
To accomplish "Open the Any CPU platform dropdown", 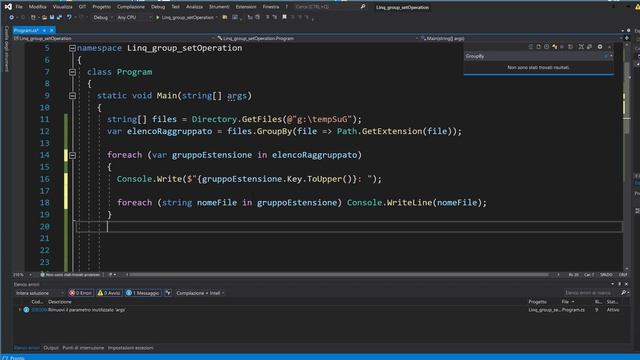I will point(134,17).
